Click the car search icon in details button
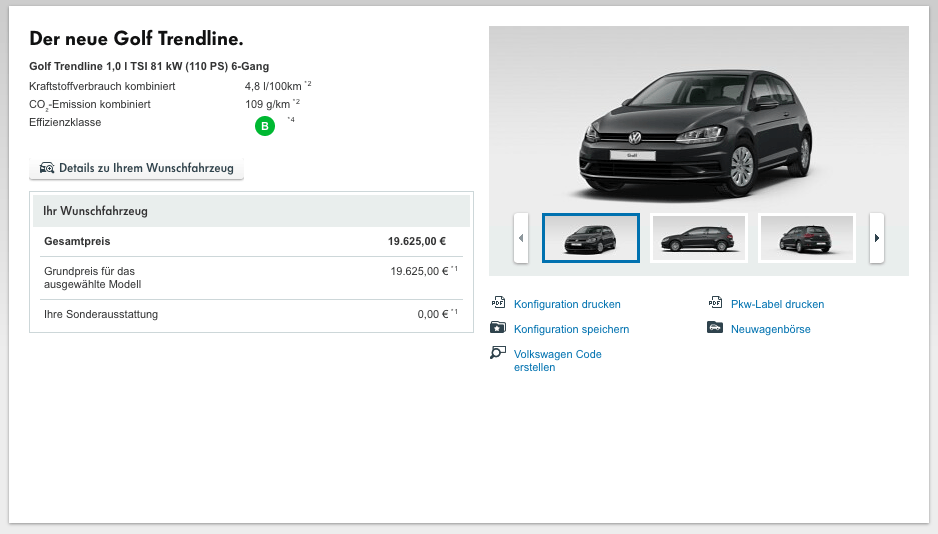This screenshot has height=534, width=938. click(x=47, y=168)
